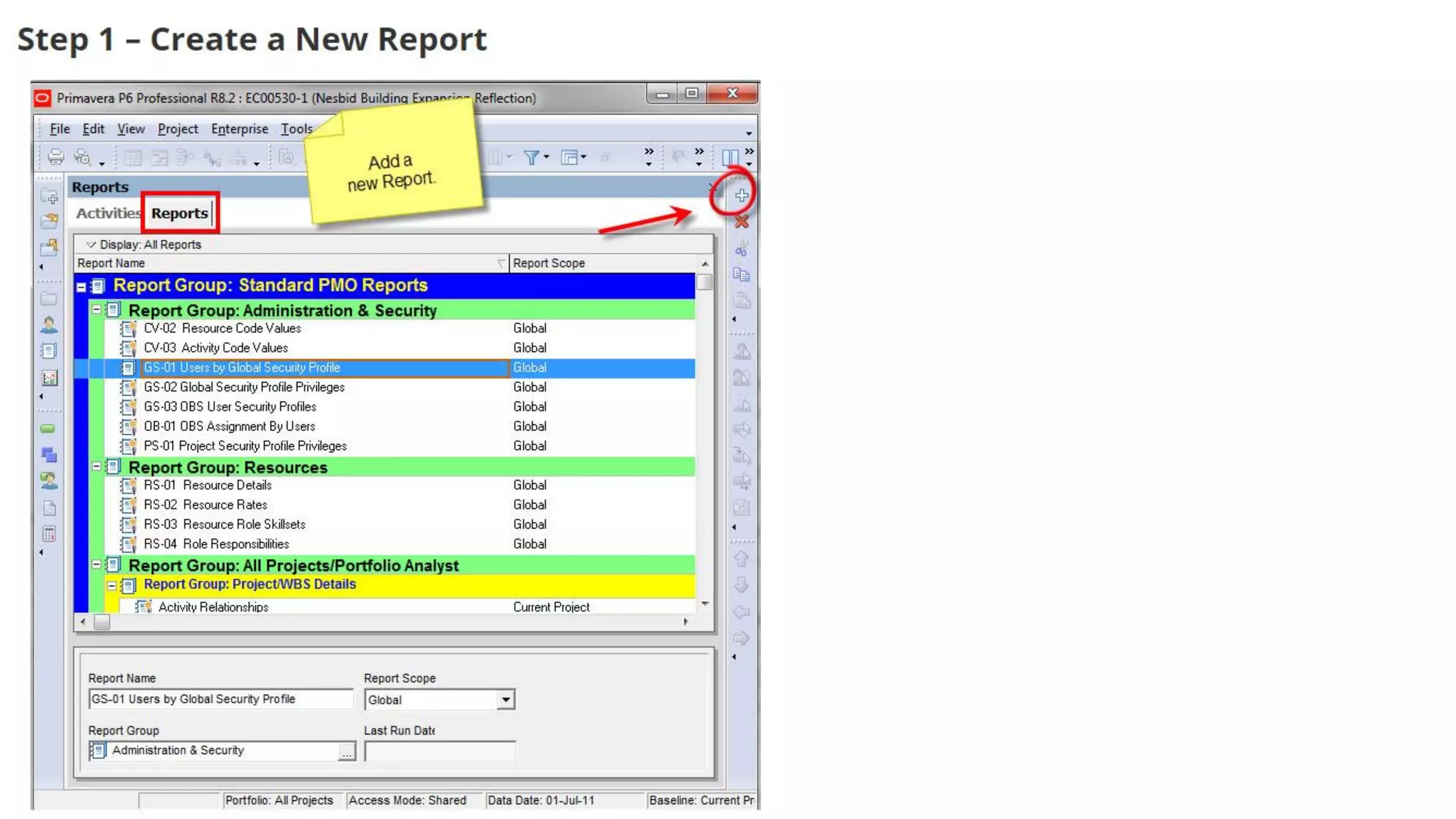The width and height of the screenshot is (1456, 819).
Task: Click the Report Name input field
Action: (220, 700)
